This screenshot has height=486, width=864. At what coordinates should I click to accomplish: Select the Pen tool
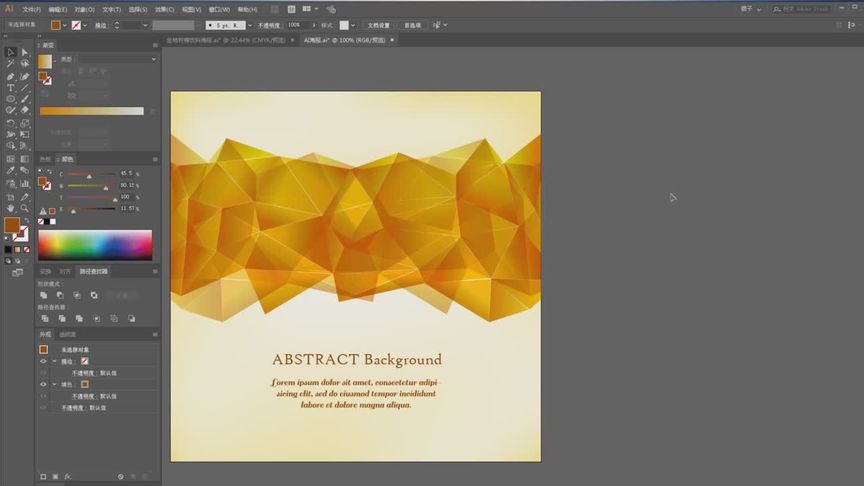pyautogui.click(x=11, y=76)
